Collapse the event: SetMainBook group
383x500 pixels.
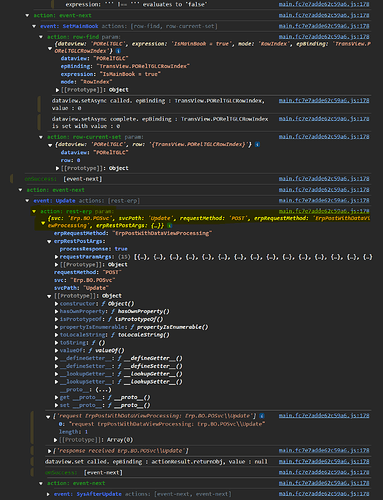point(34,26)
